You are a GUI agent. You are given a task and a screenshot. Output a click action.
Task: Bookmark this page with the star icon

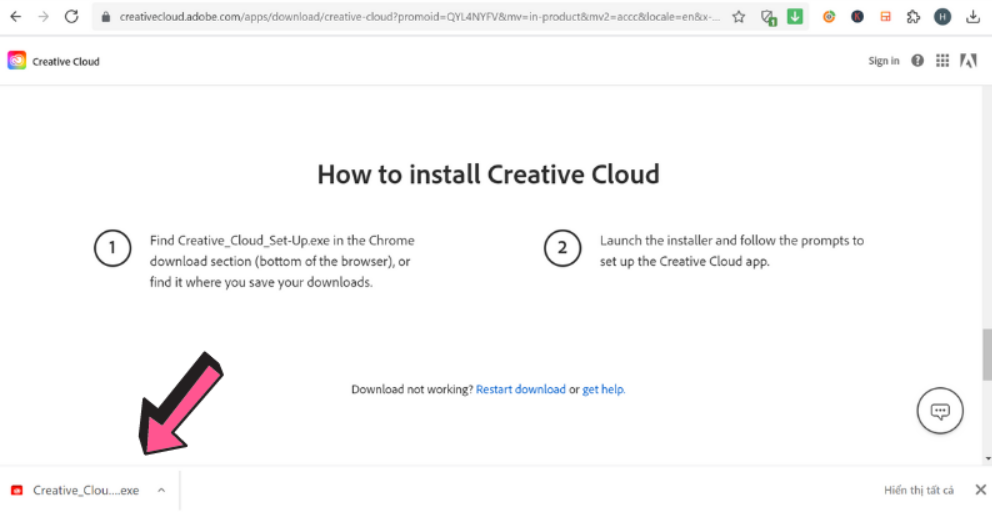pos(739,17)
